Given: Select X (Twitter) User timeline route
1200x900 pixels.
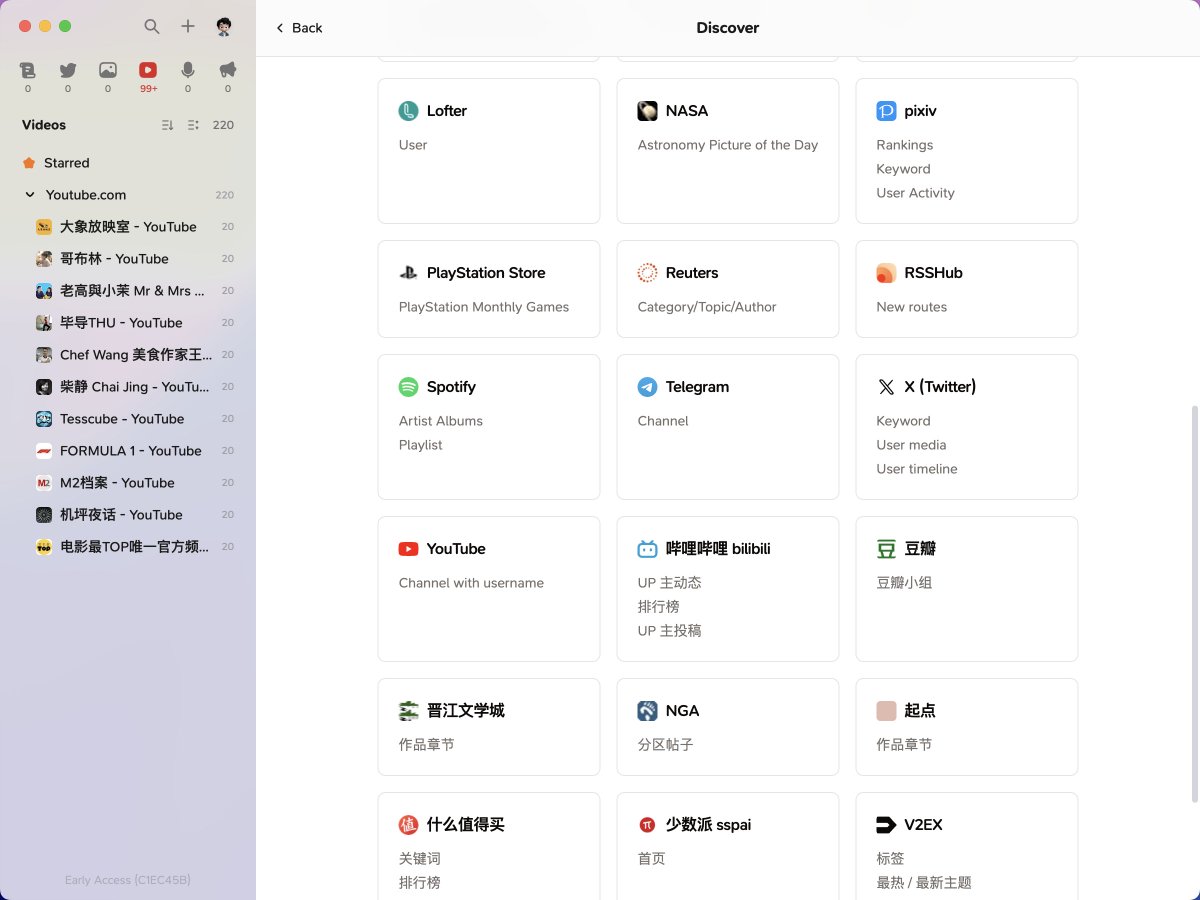Looking at the screenshot, I should [x=917, y=469].
